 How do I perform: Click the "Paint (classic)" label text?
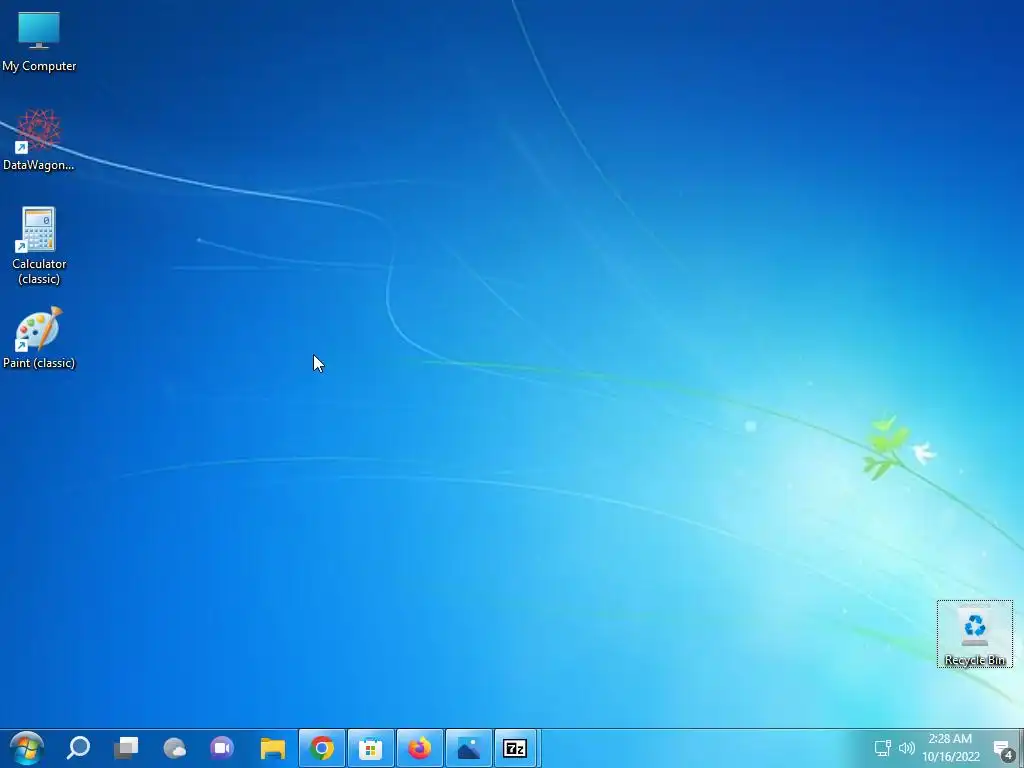pos(39,362)
